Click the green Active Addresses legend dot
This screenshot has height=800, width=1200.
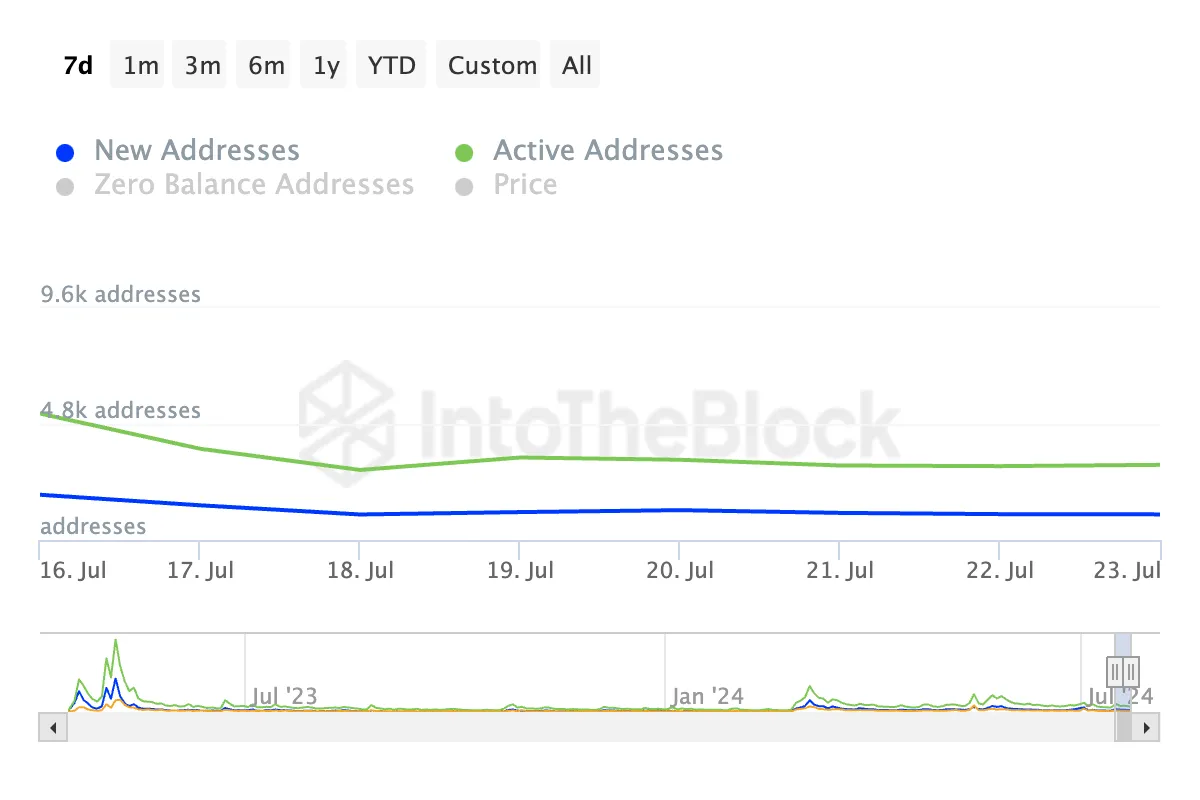(x=464, y=153)
